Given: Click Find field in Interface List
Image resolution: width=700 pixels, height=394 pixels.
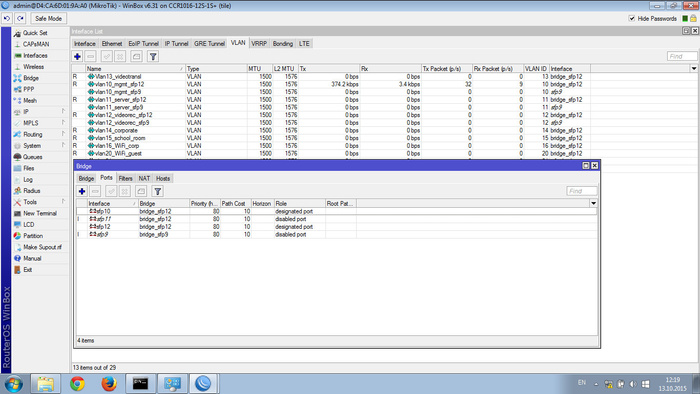Looking at the screenshot, I should pos(682,56).
